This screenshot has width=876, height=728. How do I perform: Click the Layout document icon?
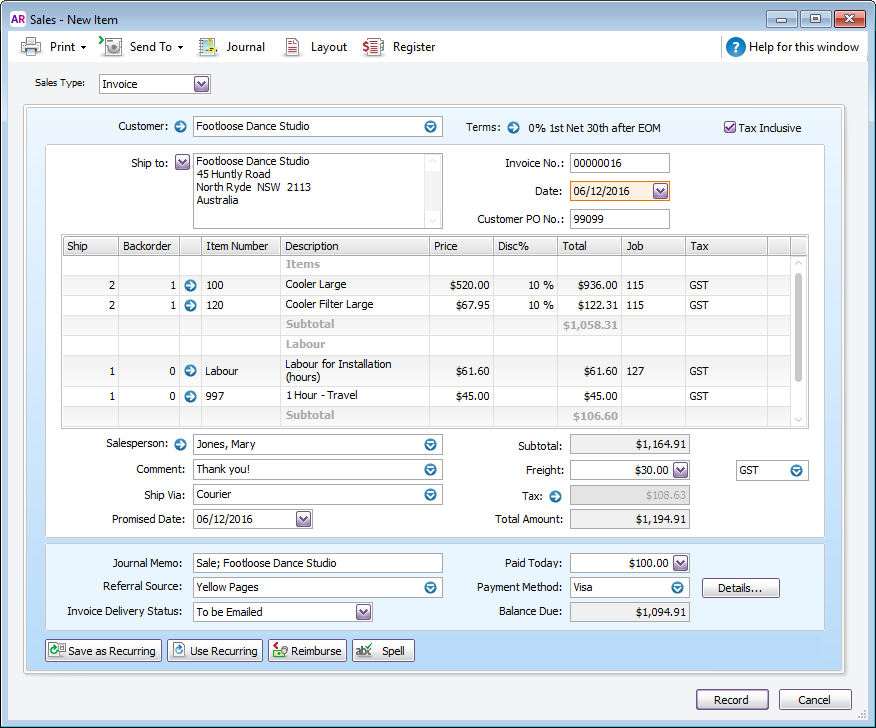pos(292,47)
